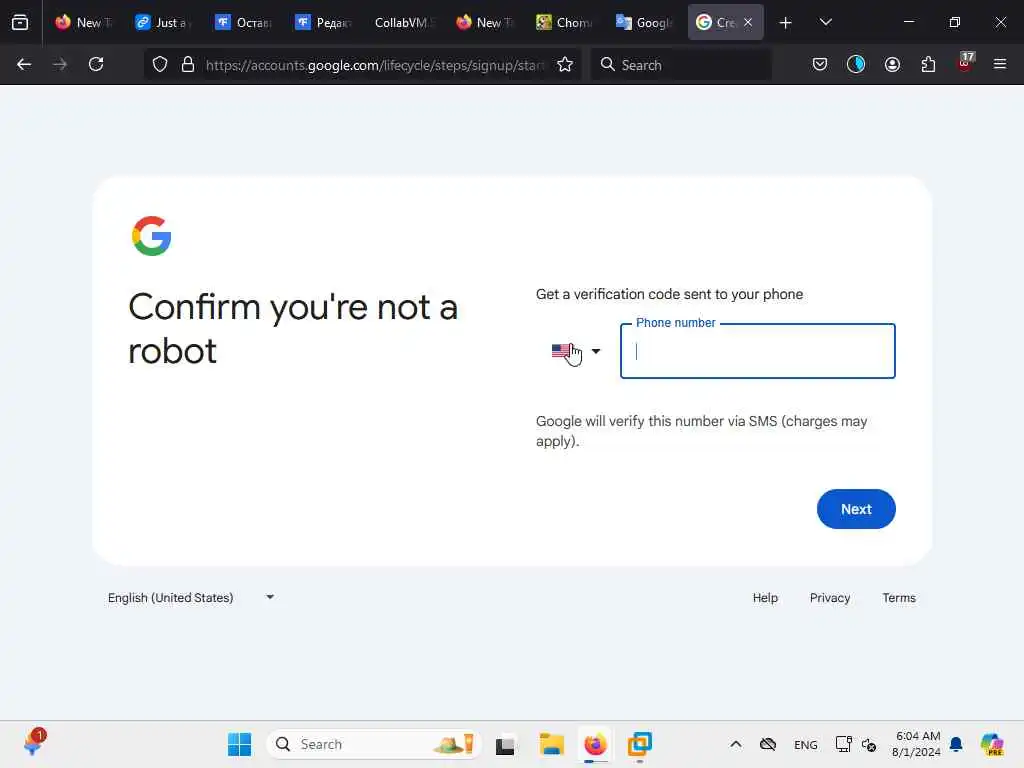Open the Privacy link
The image size is (1024, 768).
829,598
